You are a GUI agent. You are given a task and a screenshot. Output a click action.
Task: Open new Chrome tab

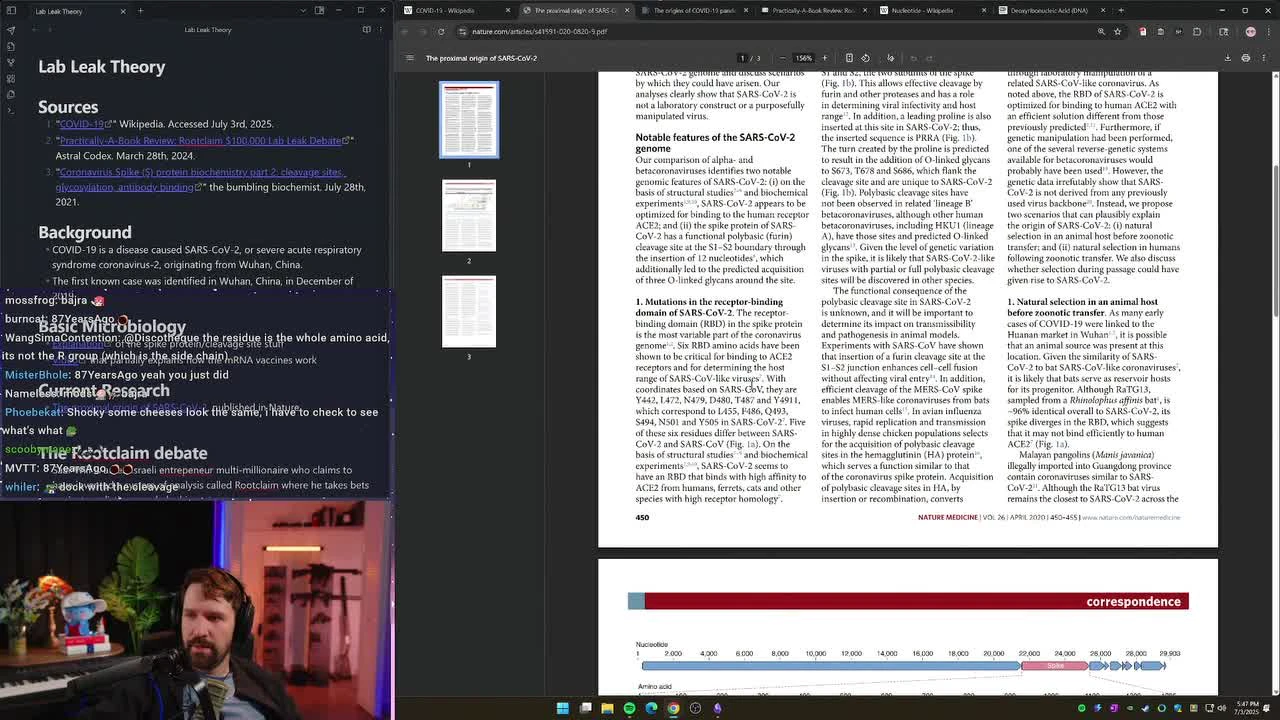pyautogui.click(x=1121, y=10)
